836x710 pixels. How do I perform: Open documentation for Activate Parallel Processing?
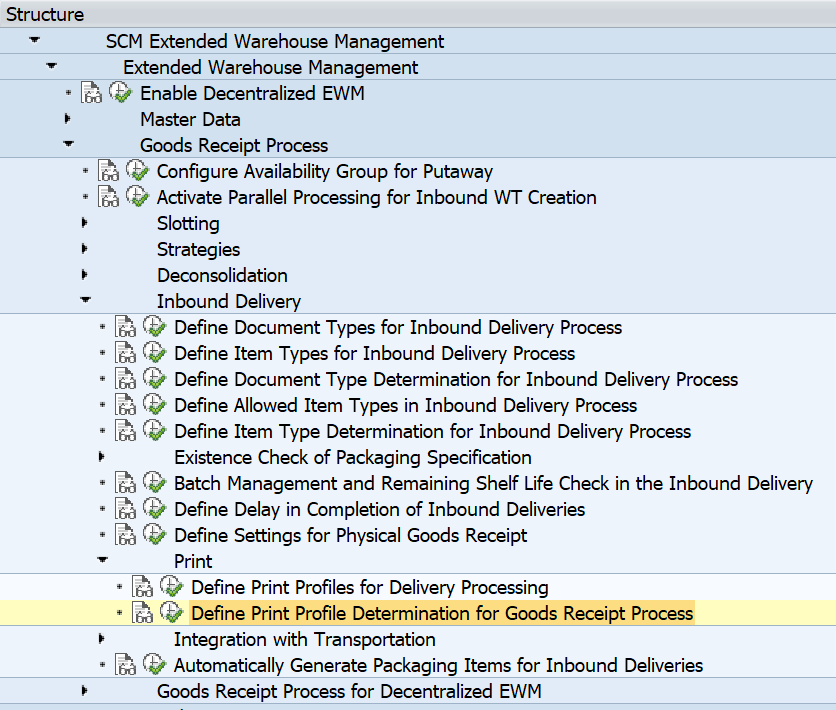click(x=108, y=197)
